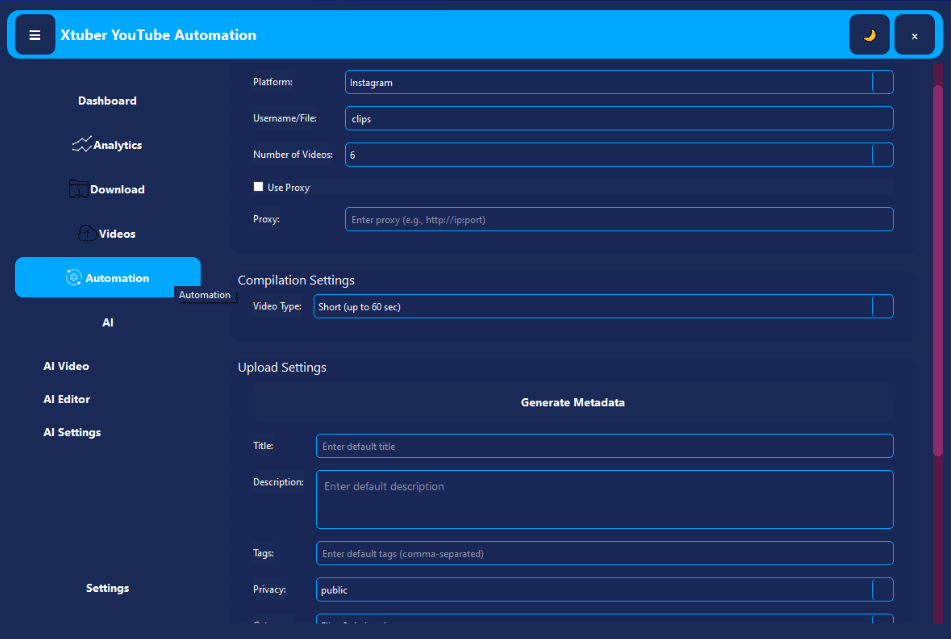The width and height of the screenshot is (951, 639).
Task: Expand the Platform dropdown showing Instagram
Action: [x=882, y=83]
